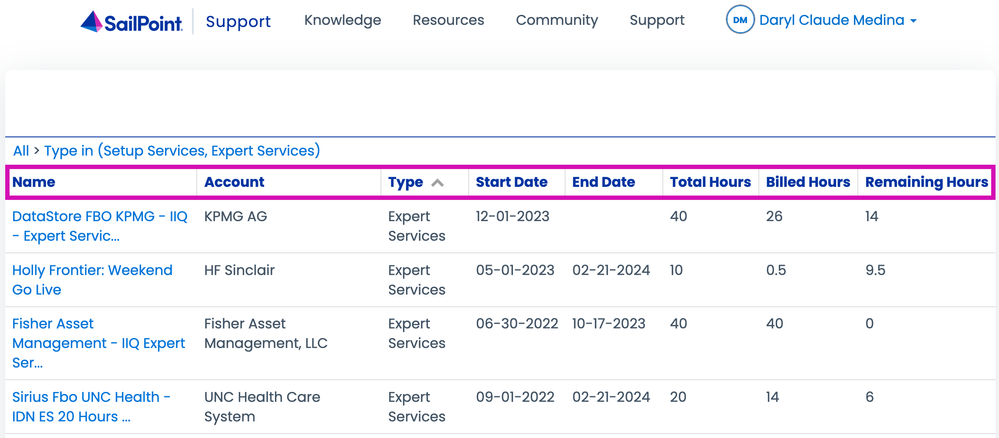Sort by Remaining Hours column header
This screenshot has width=999, height=438.
[926, 182]
